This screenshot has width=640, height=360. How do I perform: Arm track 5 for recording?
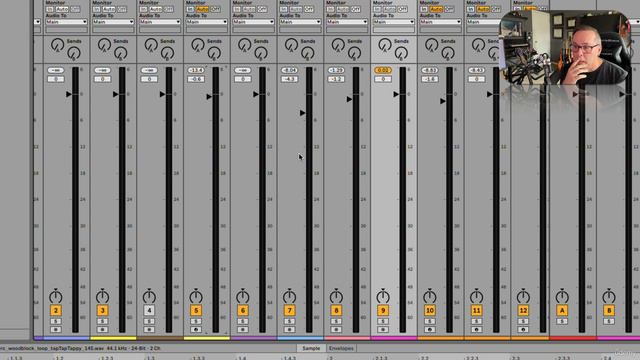pos(196,329)
